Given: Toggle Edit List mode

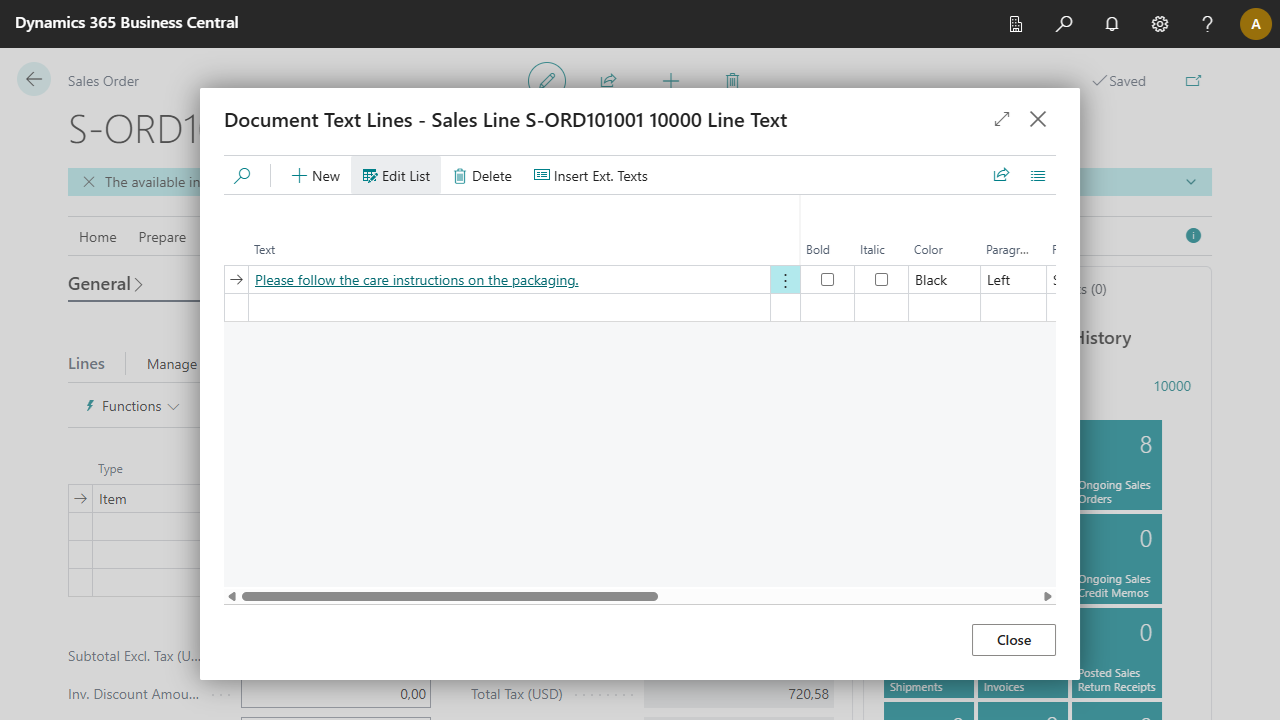Looking at the screenshot, I should point(396,176).
